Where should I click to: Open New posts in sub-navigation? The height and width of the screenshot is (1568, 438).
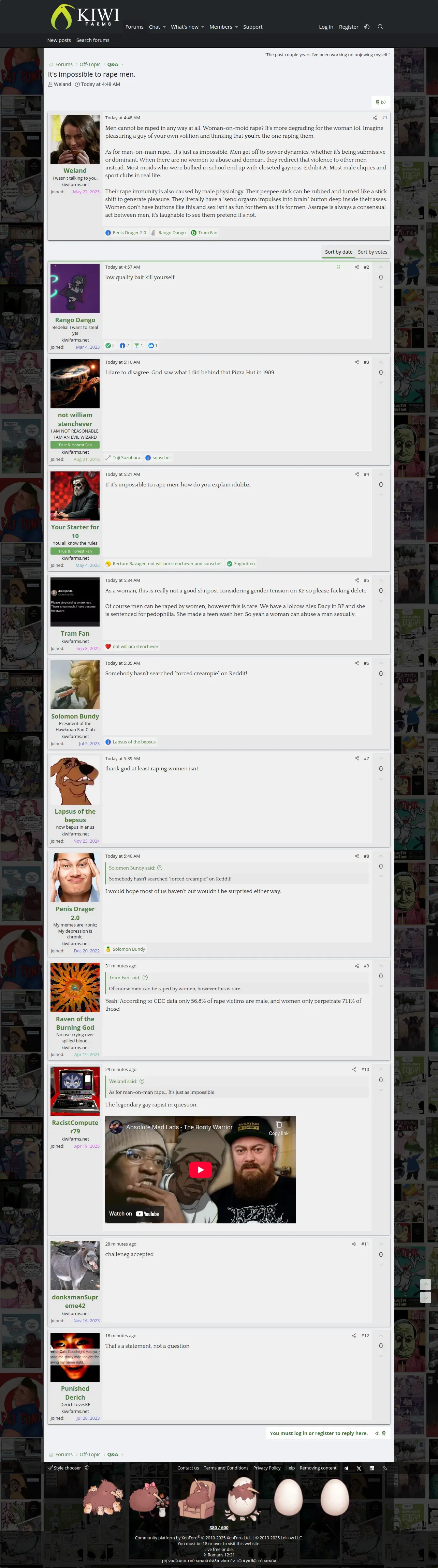pos(59,40)
